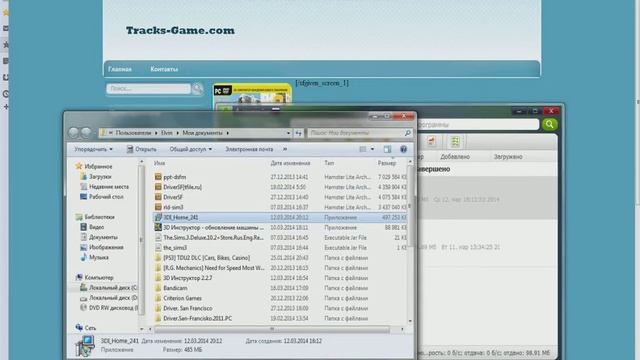Click the Explorer horizontal scrollbar

point(271,329)
